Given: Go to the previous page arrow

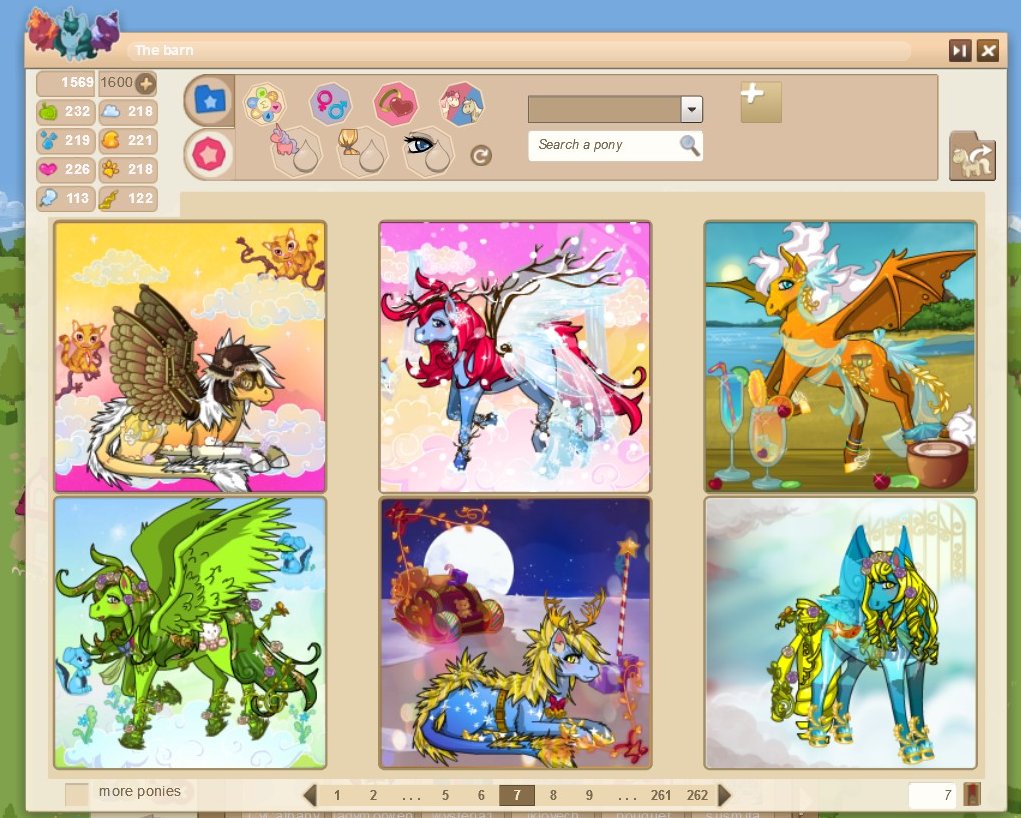Looking at the screenshot, I should (310, 795).
